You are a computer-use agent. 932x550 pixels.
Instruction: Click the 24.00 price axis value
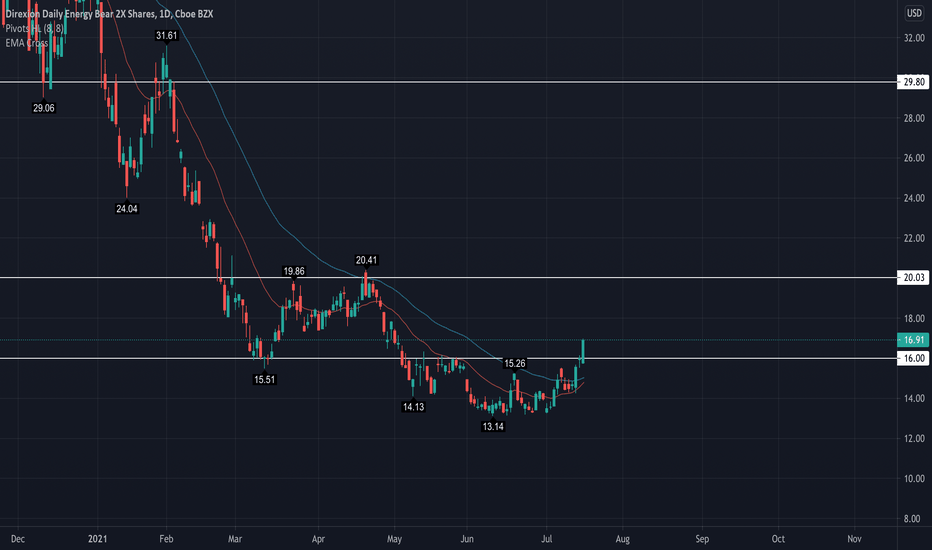click(x=914, y=198)
